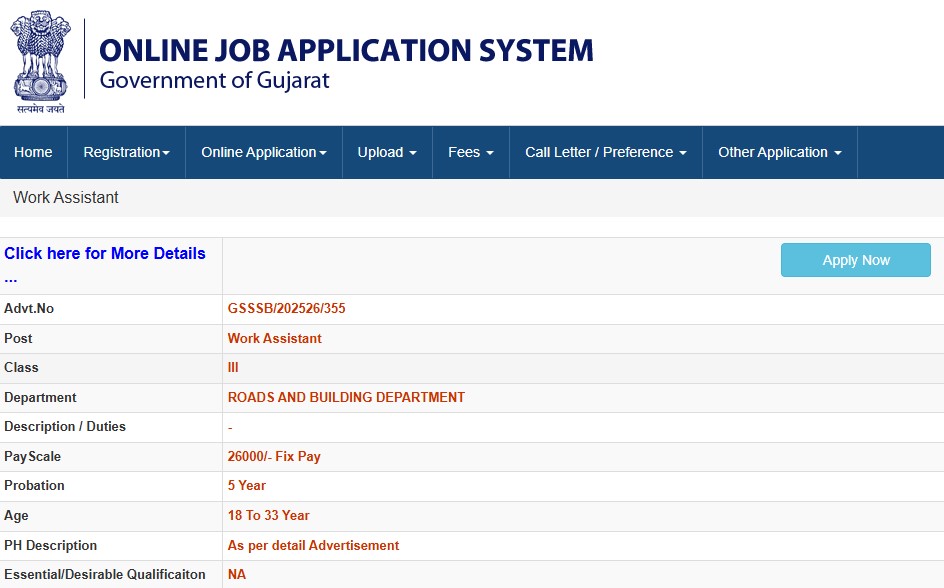Image resolution: width=944 pixels, height=588 pixels.
Task: Select the Advt.No value GSSSB/202526/355
Action: pos(286,308)
